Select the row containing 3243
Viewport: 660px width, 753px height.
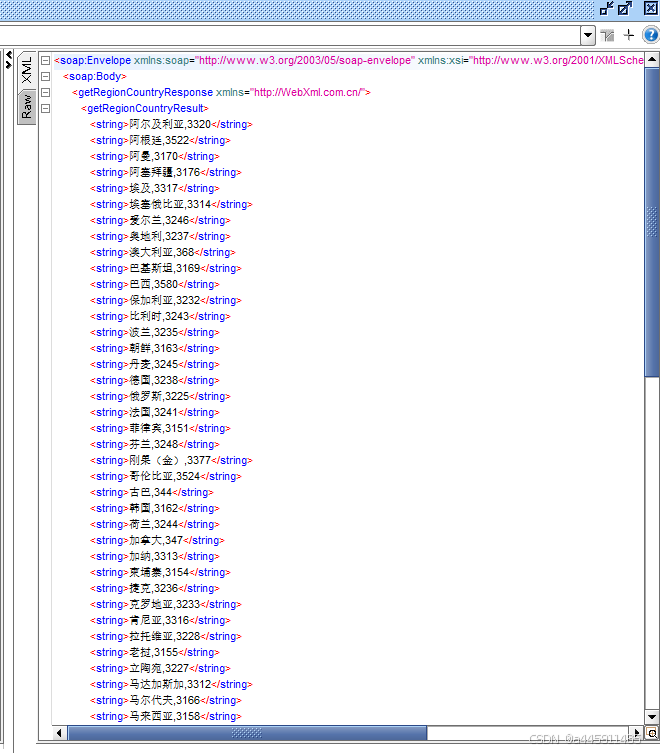coord(160,316)
